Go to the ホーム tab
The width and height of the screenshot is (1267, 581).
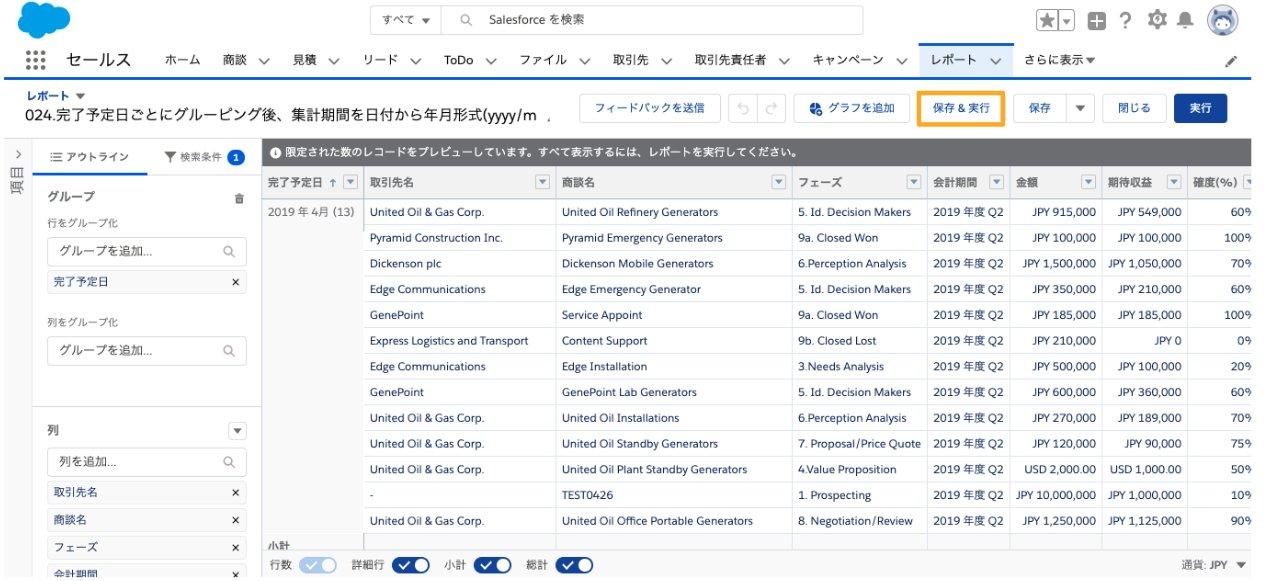pos(182,60)
